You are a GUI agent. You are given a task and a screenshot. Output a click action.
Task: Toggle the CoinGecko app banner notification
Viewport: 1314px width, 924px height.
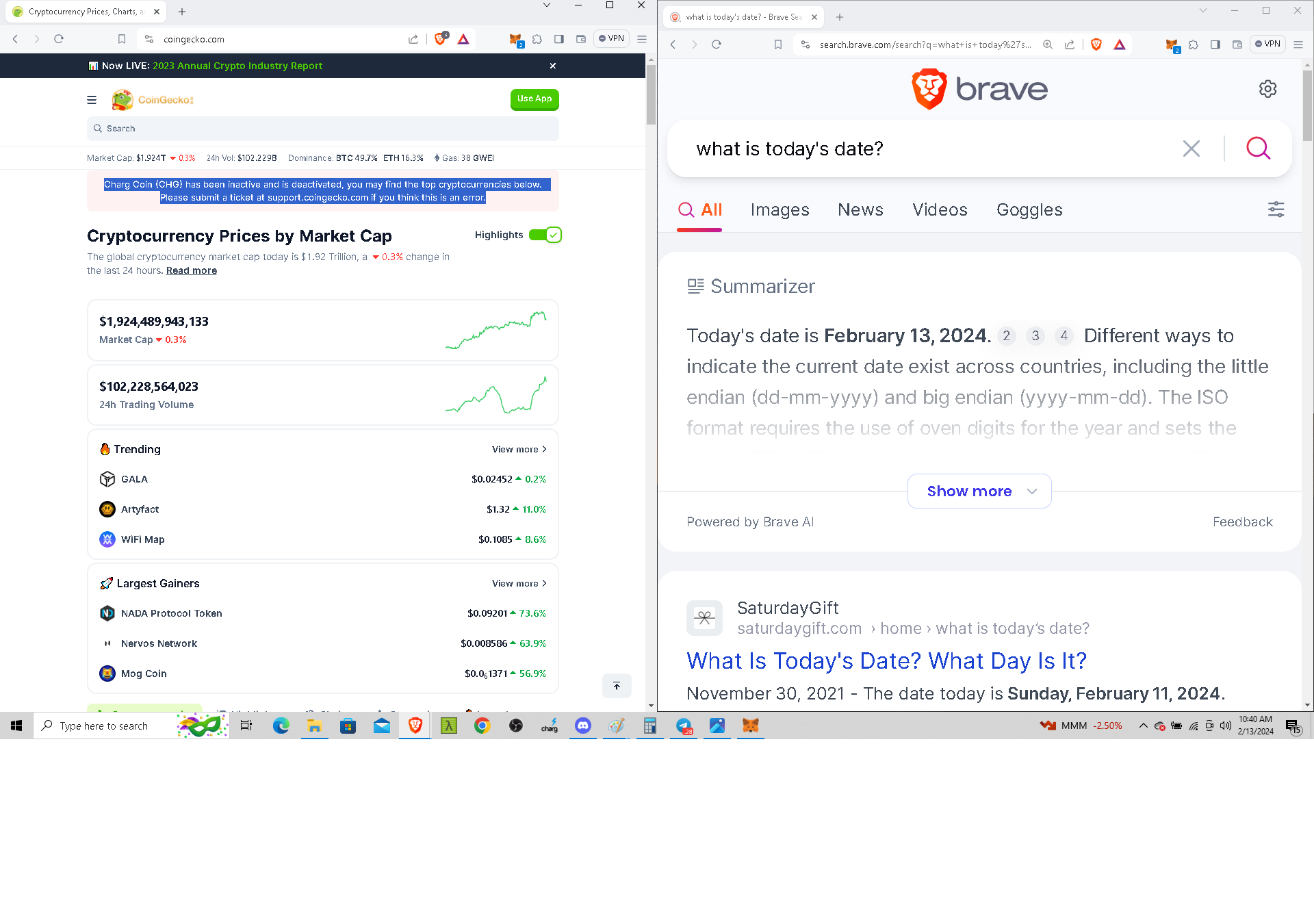553,66
